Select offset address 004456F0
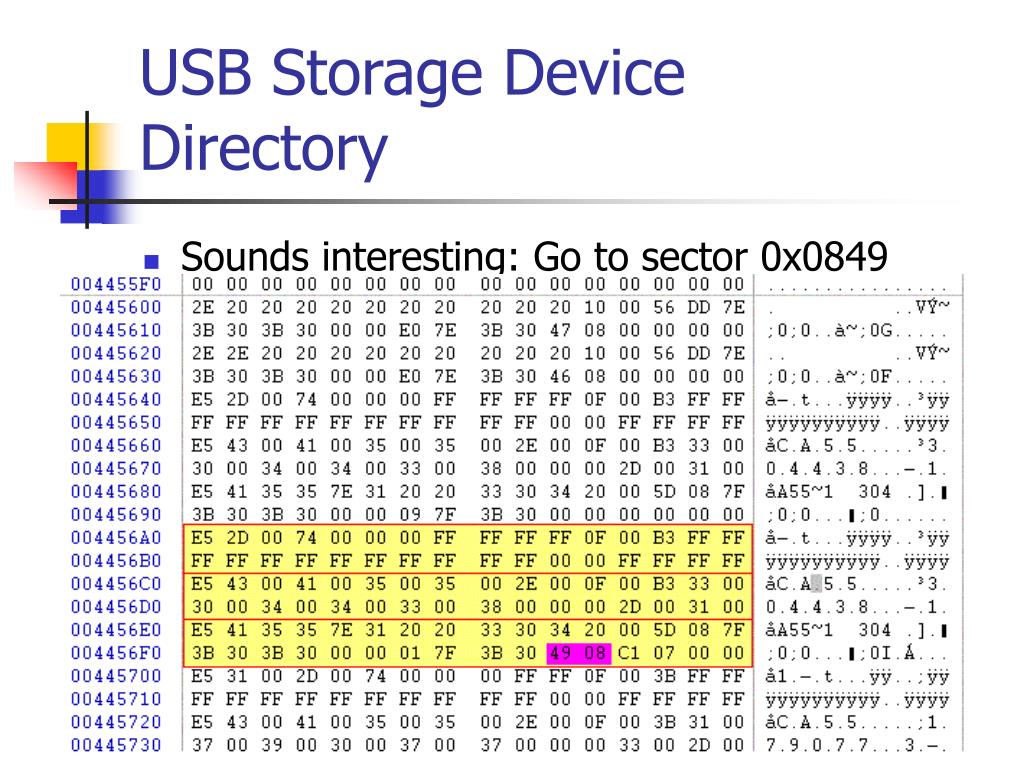Image resolution: width=1024 pixels, height=768 pixels. coord(116,653)
